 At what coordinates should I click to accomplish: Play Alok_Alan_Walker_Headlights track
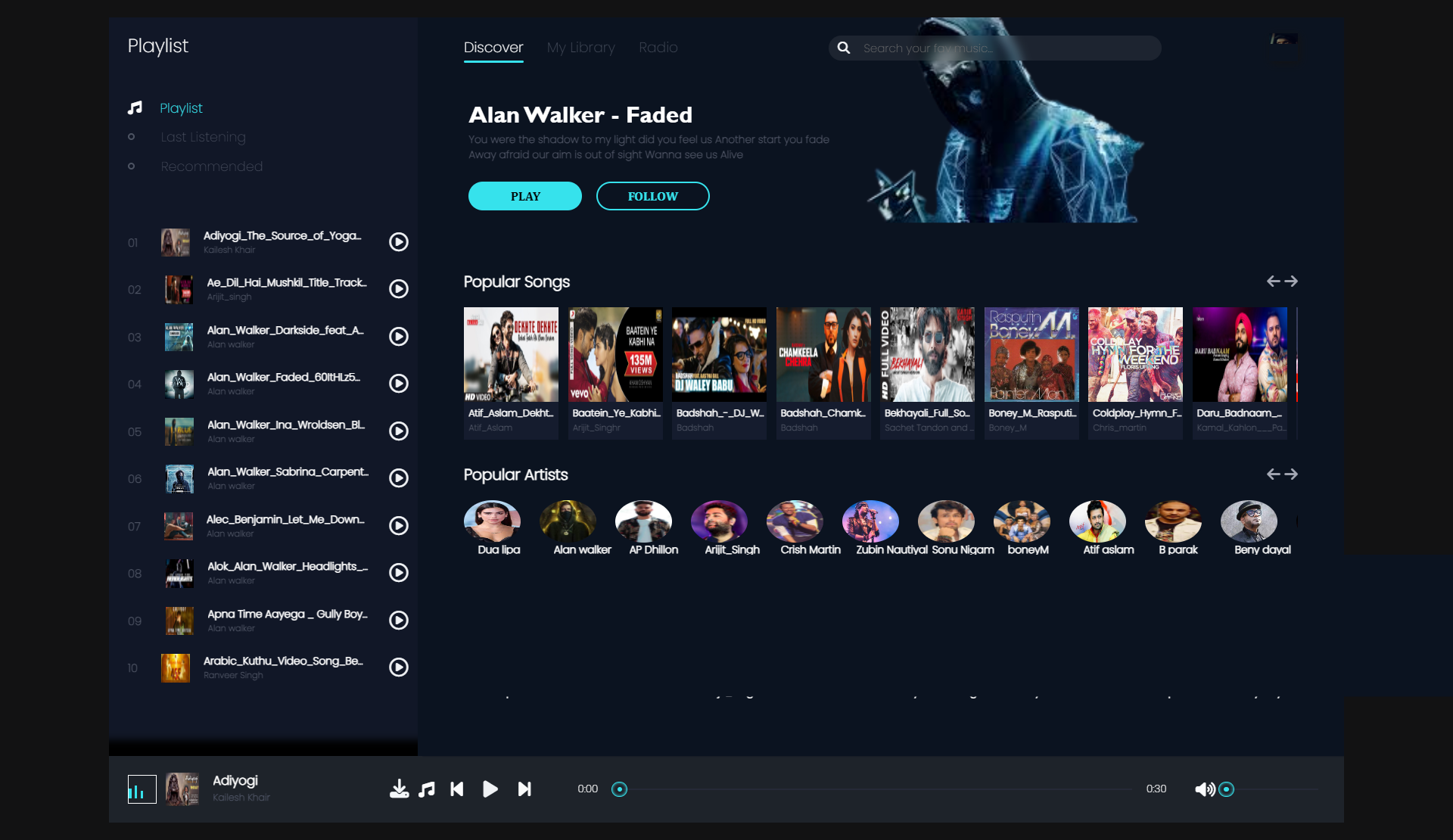[x=399, y=573]
